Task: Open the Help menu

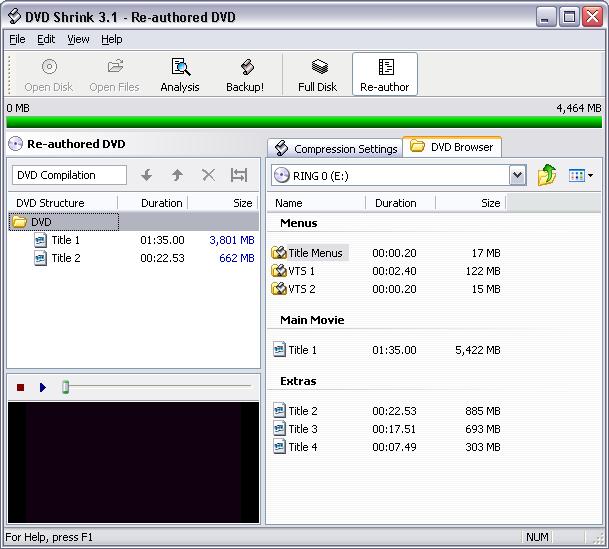Action: tap(112, 39)
